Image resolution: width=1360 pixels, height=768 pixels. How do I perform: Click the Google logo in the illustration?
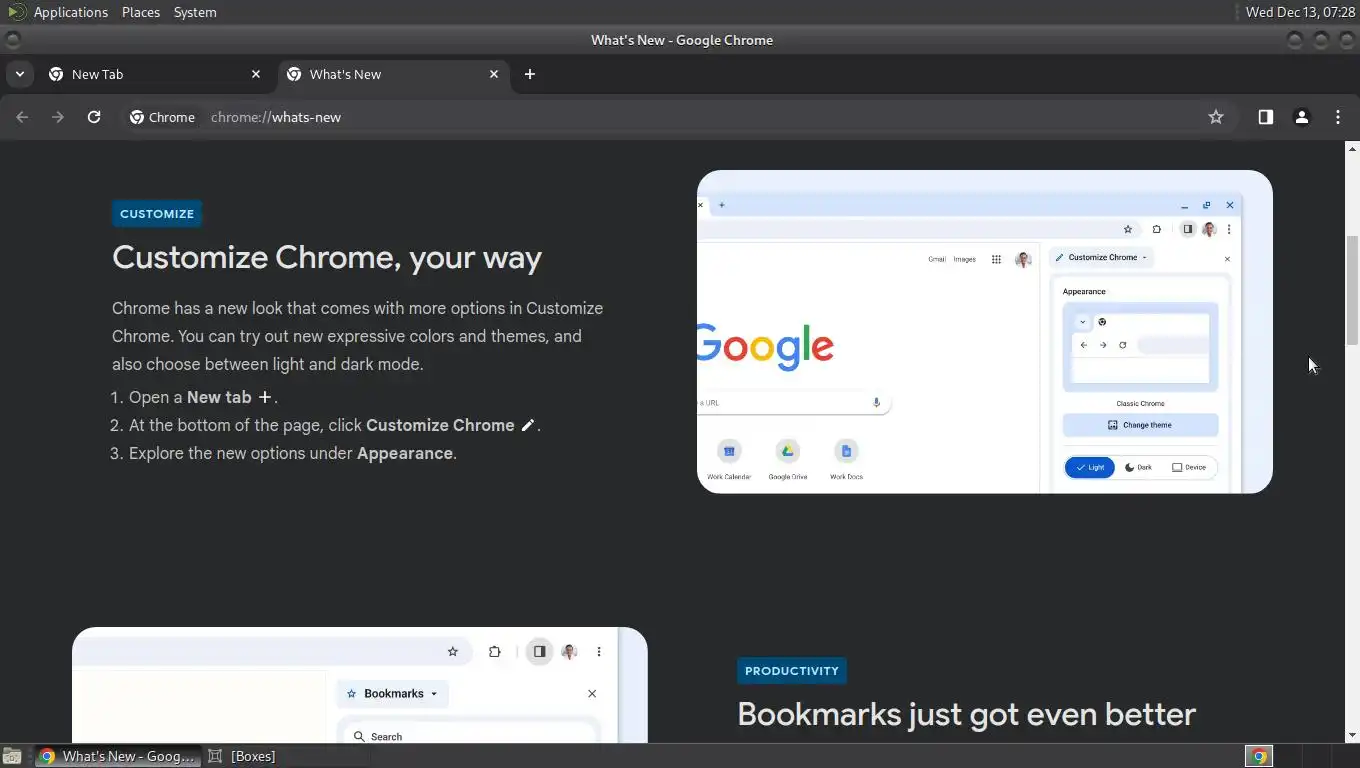pyautogui.click(x=766, y=346)
